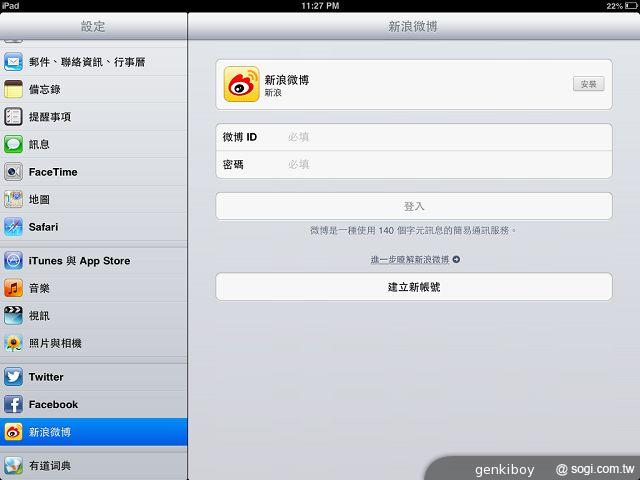
Task: Tap the FaceTime camera icon
Action: (x=13, y=172)
